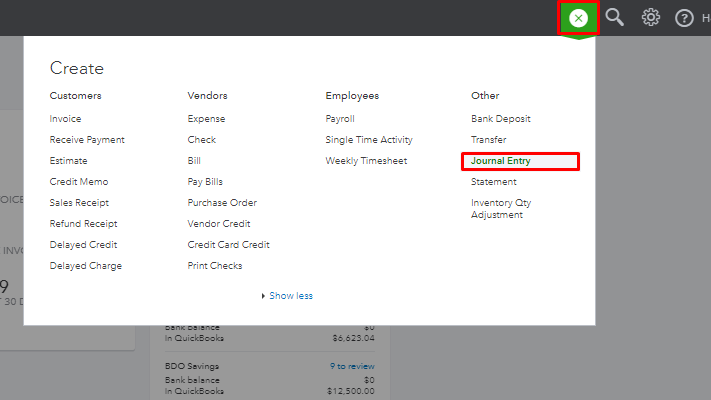711x400 pixels.
Task: Click the $12,500.00 QuickBooks balance
Action: (351, 391)
